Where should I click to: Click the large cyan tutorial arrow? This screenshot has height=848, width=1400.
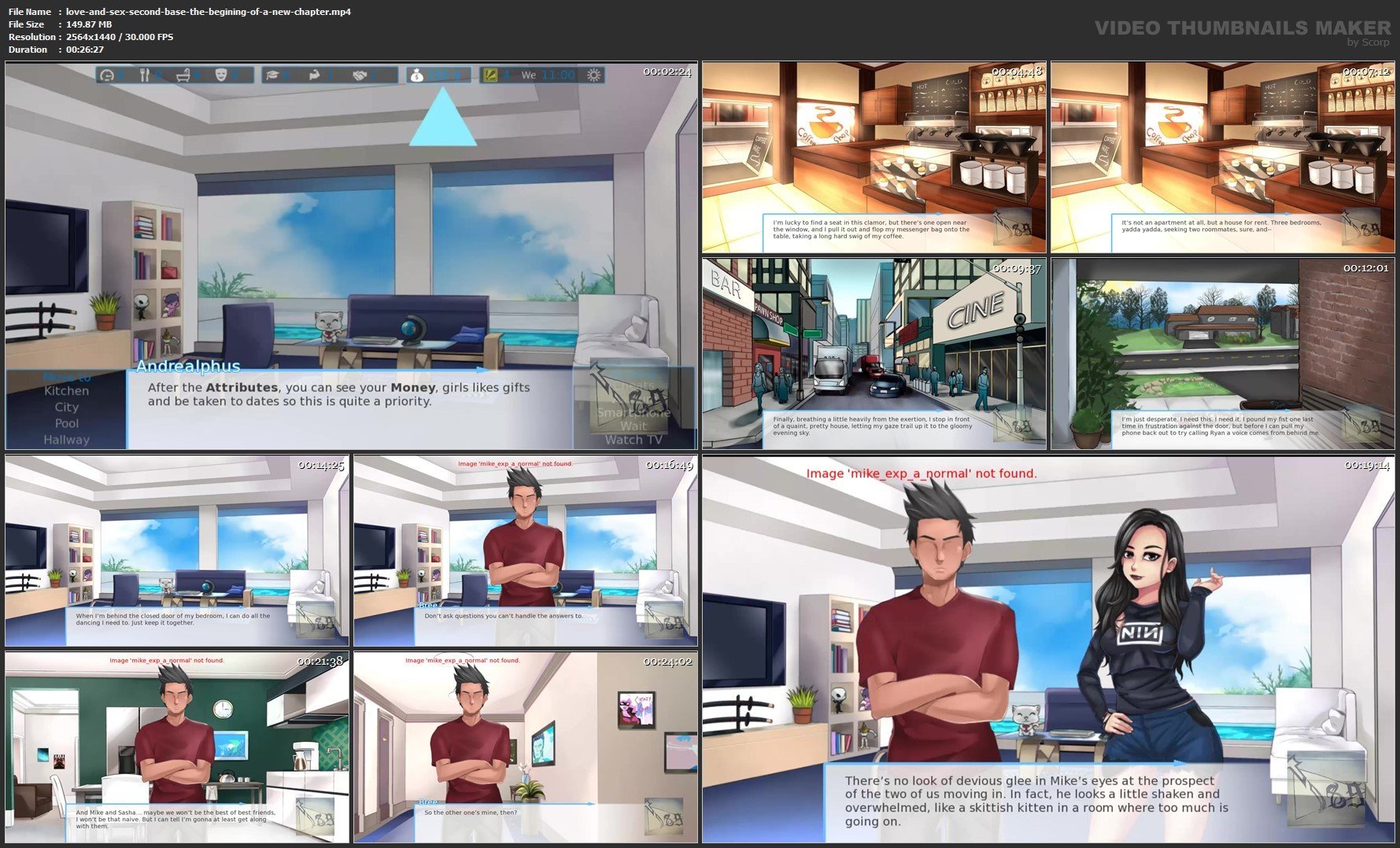pos(442,118)
